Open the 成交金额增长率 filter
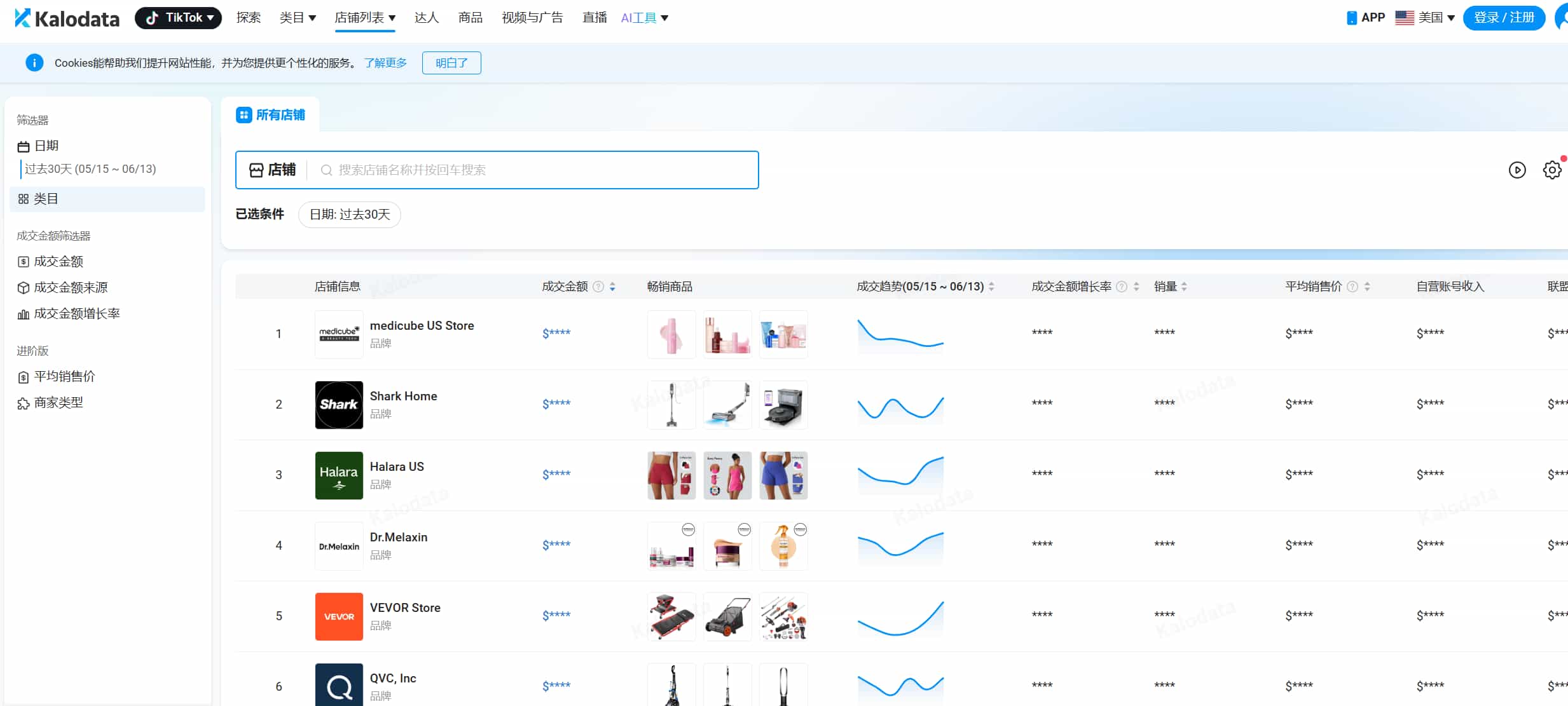 tap(69, 314)
